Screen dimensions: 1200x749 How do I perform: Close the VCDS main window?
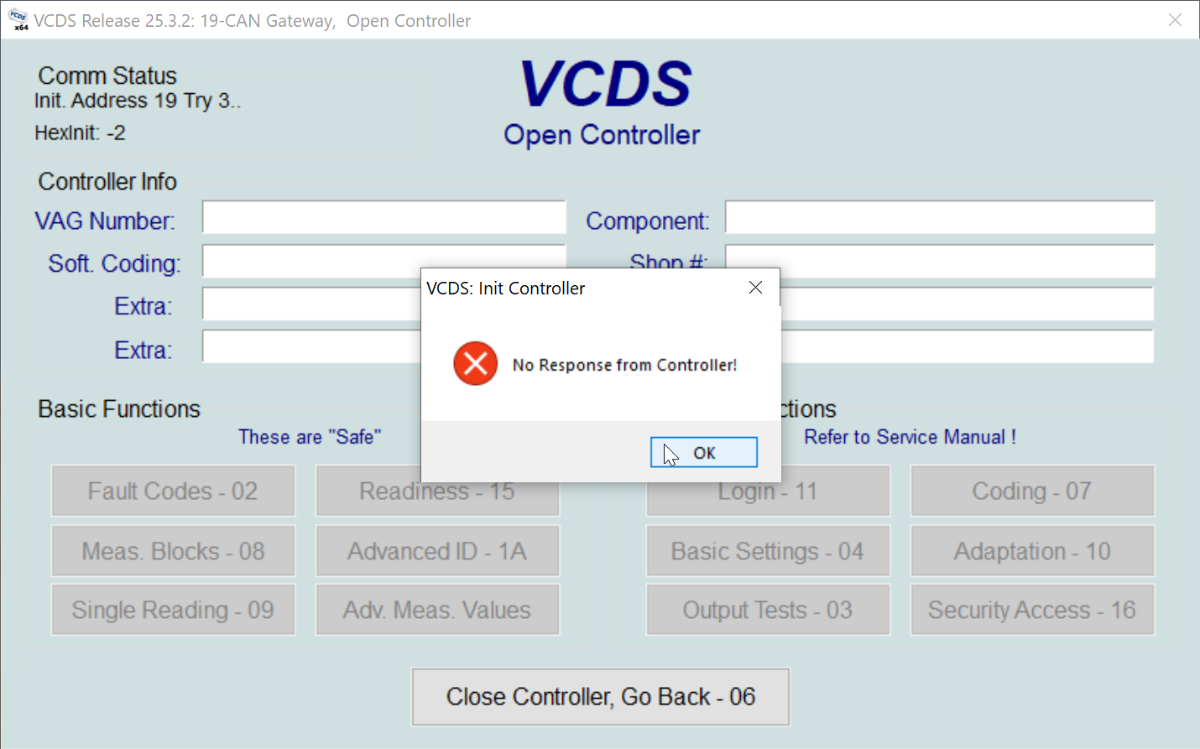pos(1177,21)
